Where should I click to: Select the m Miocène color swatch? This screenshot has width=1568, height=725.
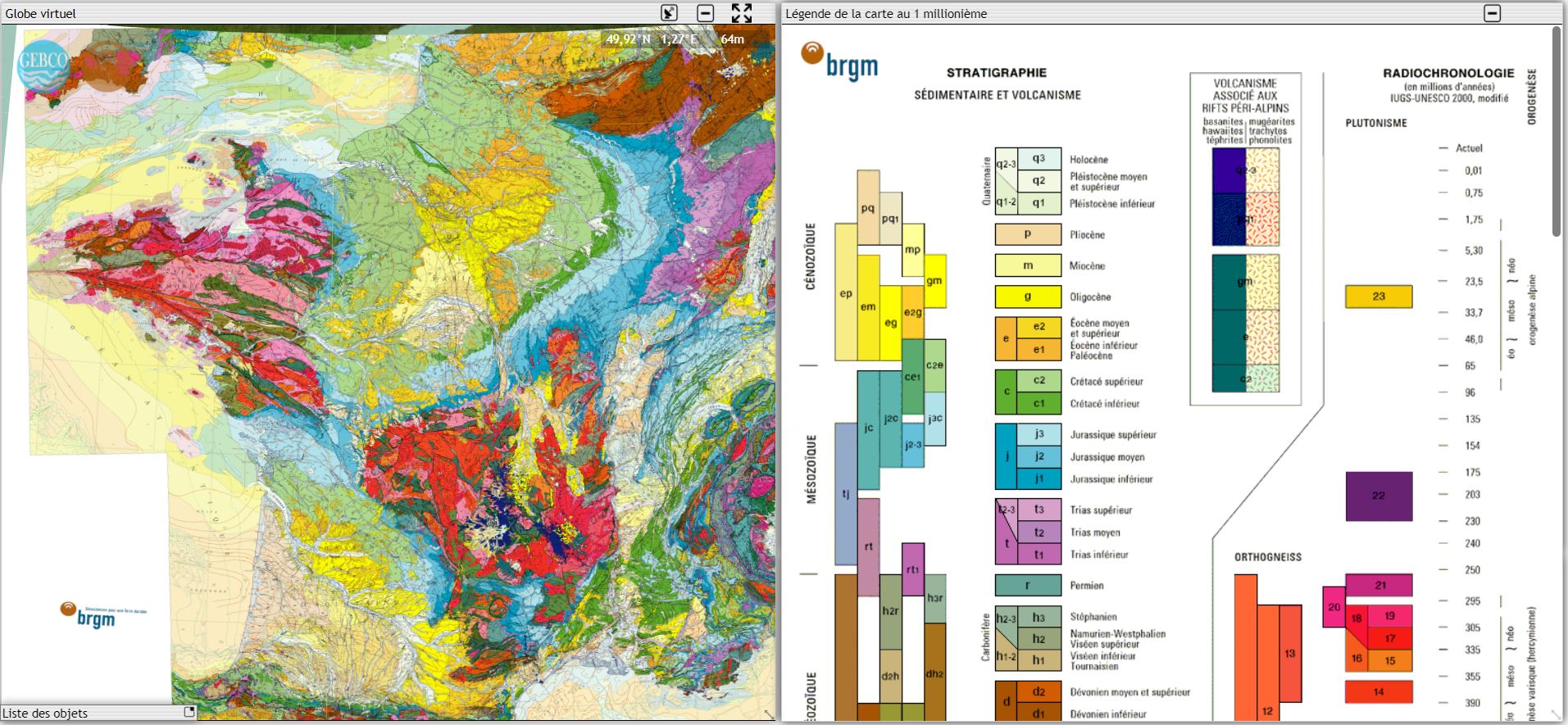[1028, 265]
